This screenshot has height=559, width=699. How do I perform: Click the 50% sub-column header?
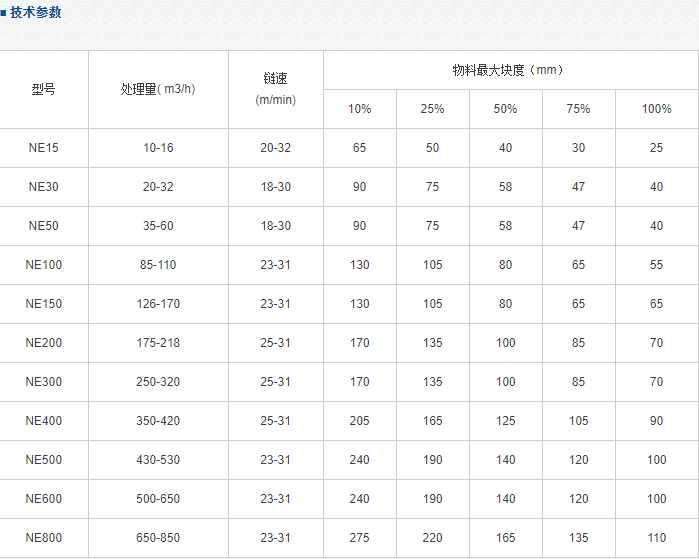[x=506, y=109]
